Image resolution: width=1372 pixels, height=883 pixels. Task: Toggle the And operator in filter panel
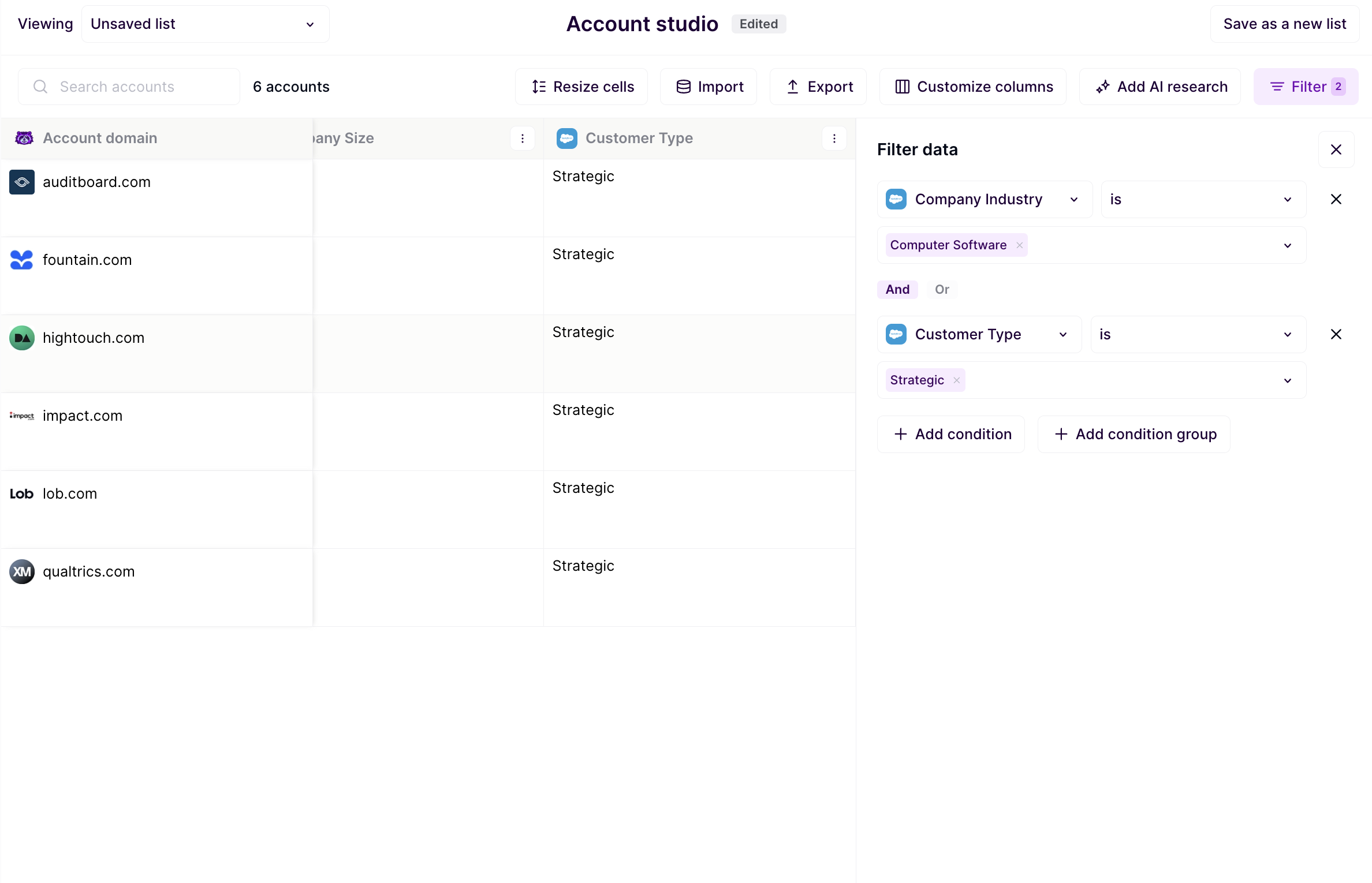coord(897,289)
